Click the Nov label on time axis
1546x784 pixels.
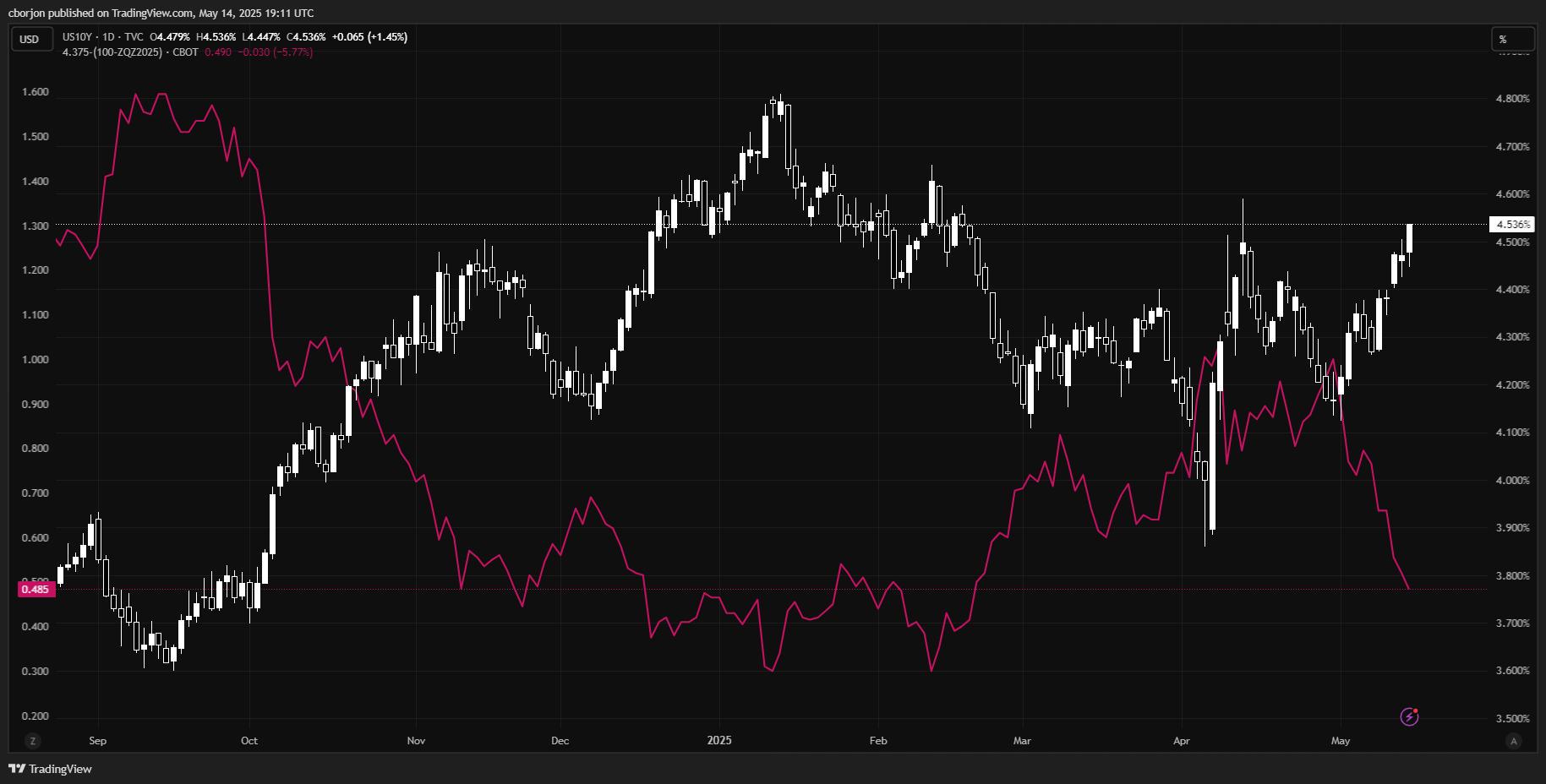click(x=416, y=741)
